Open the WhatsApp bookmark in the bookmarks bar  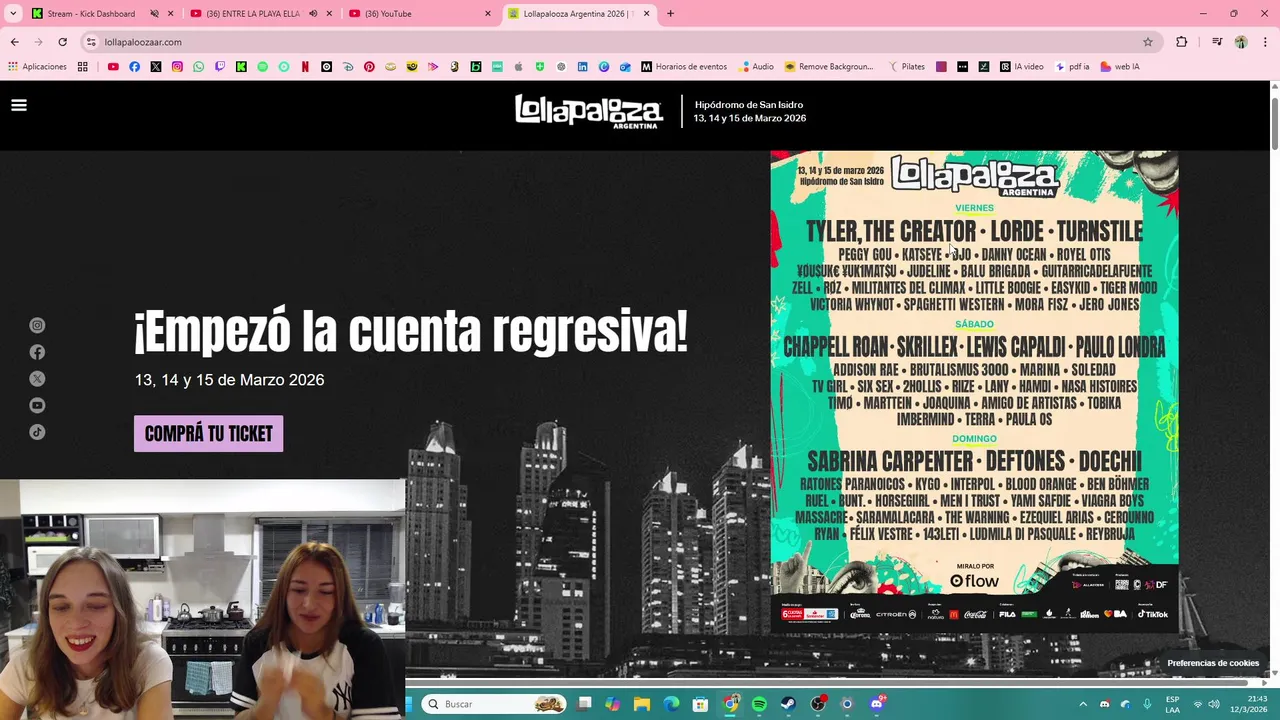pyautogui.click(x=198, y=67)
